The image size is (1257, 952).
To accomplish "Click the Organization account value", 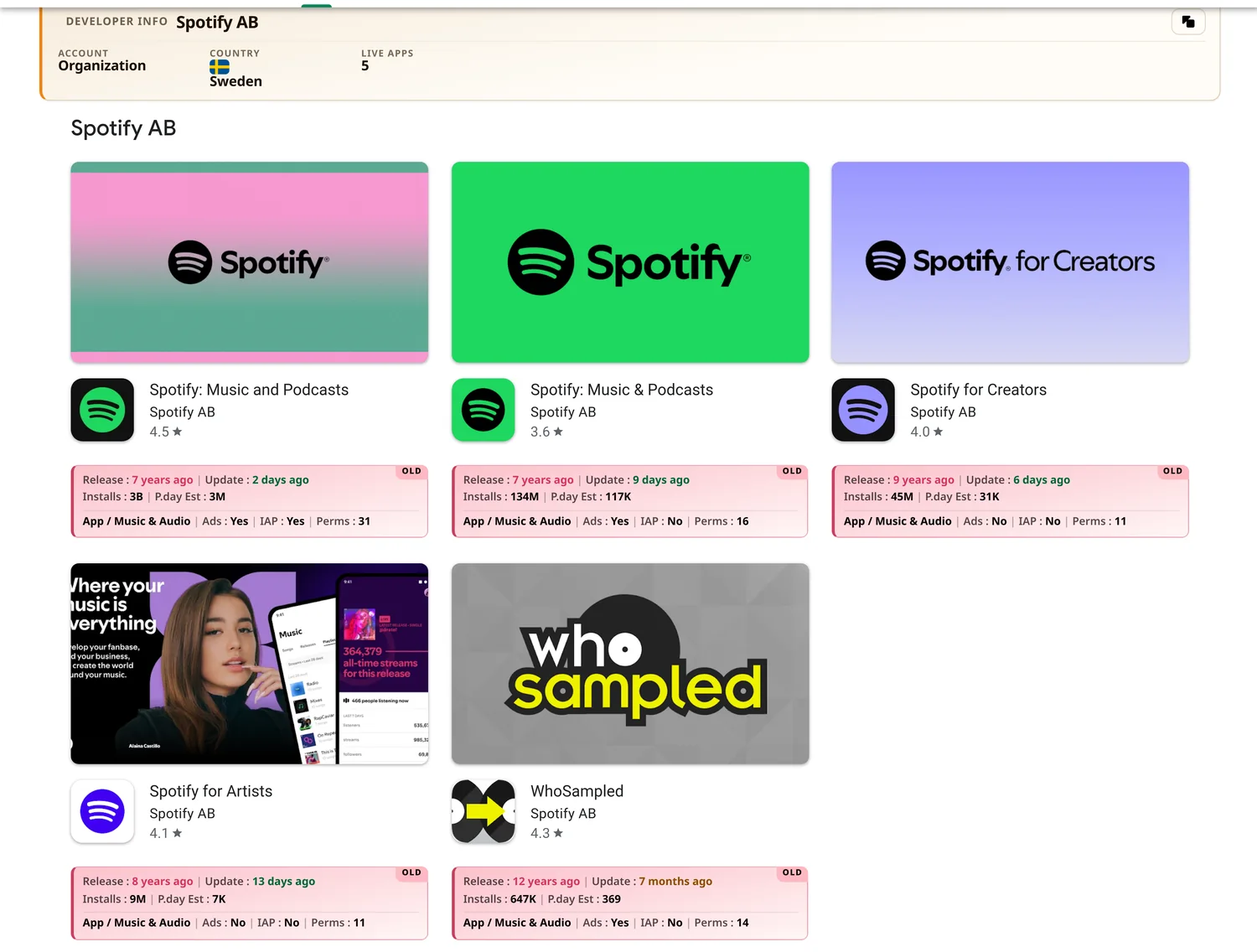I will click(102, 66).
